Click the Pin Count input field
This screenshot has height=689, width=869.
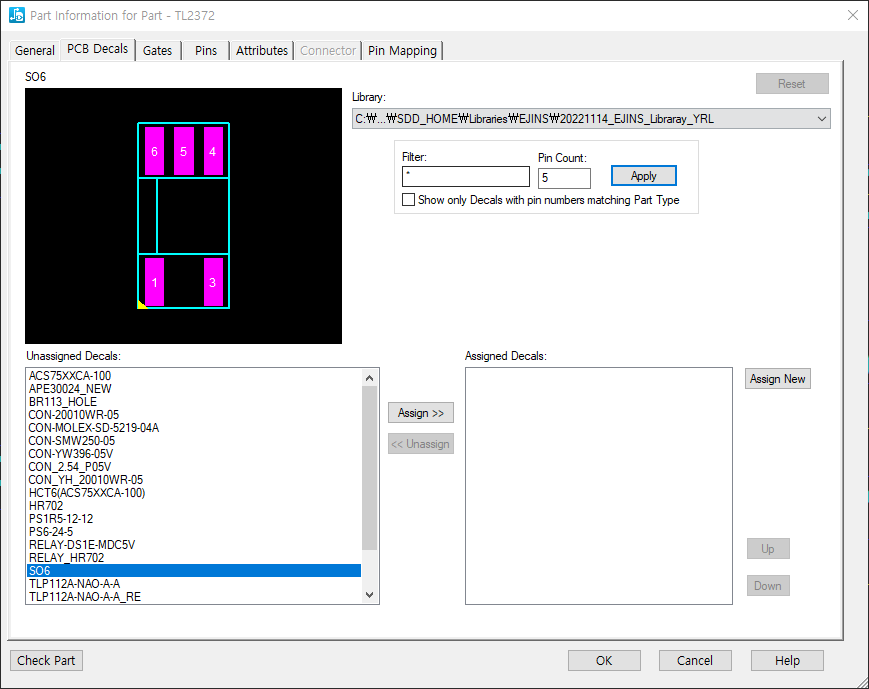tap(564, 178)
